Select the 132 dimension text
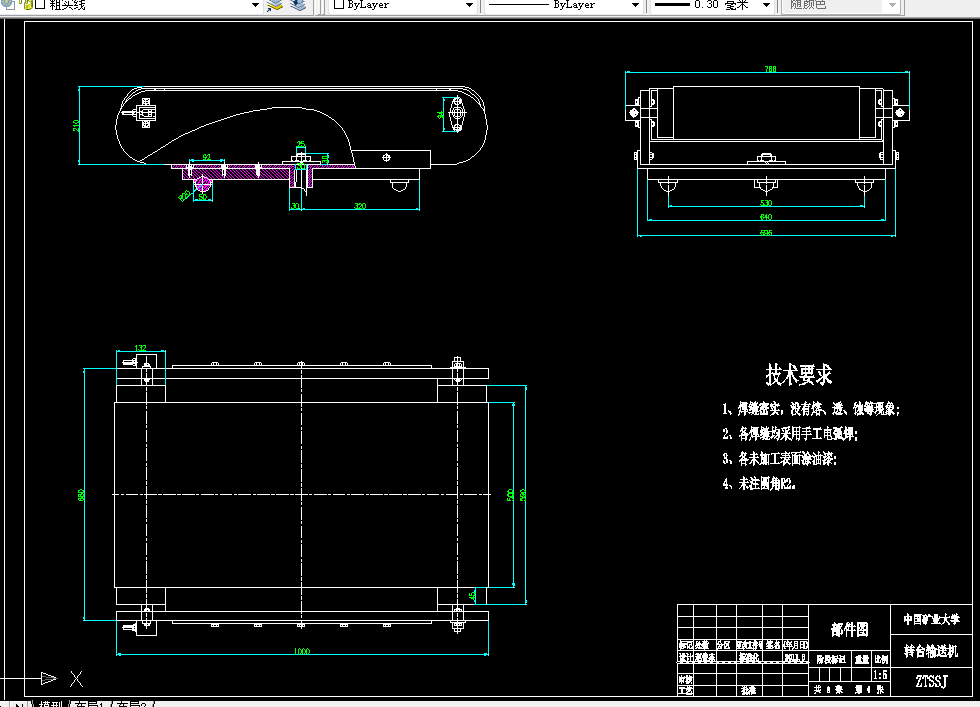 pos(141,348)
